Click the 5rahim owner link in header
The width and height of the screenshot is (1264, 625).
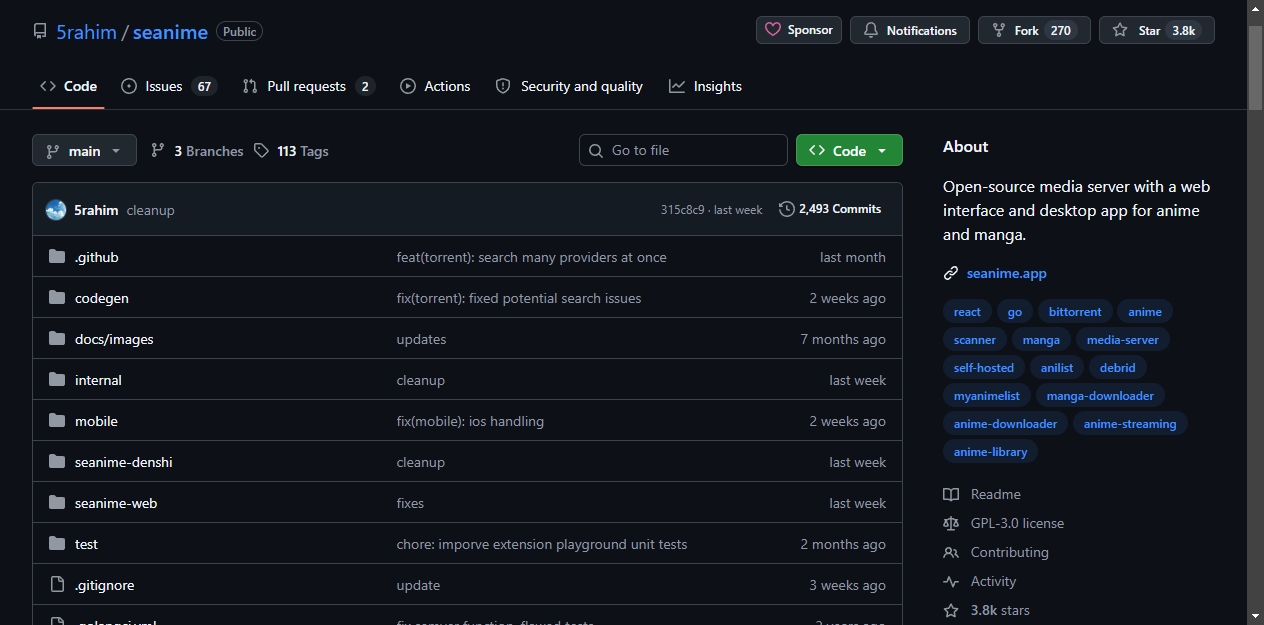pyautogui.click(x=86, y=32)
